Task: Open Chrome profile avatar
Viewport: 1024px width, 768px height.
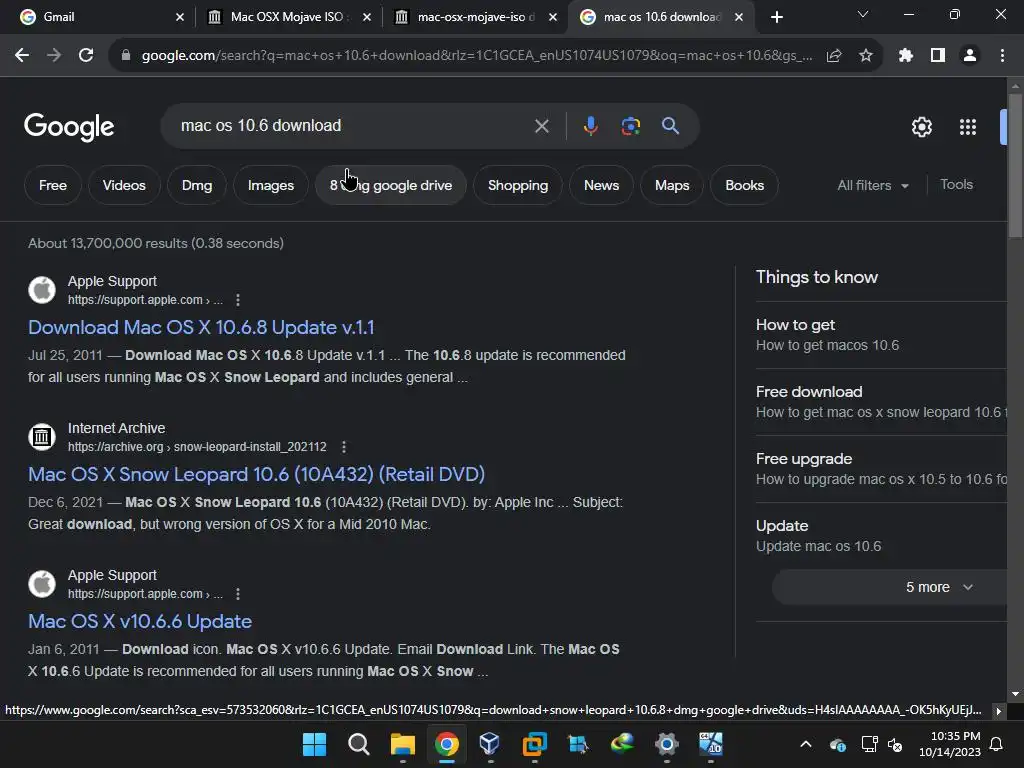Action: pyautogui.click(x=970, y=56)
